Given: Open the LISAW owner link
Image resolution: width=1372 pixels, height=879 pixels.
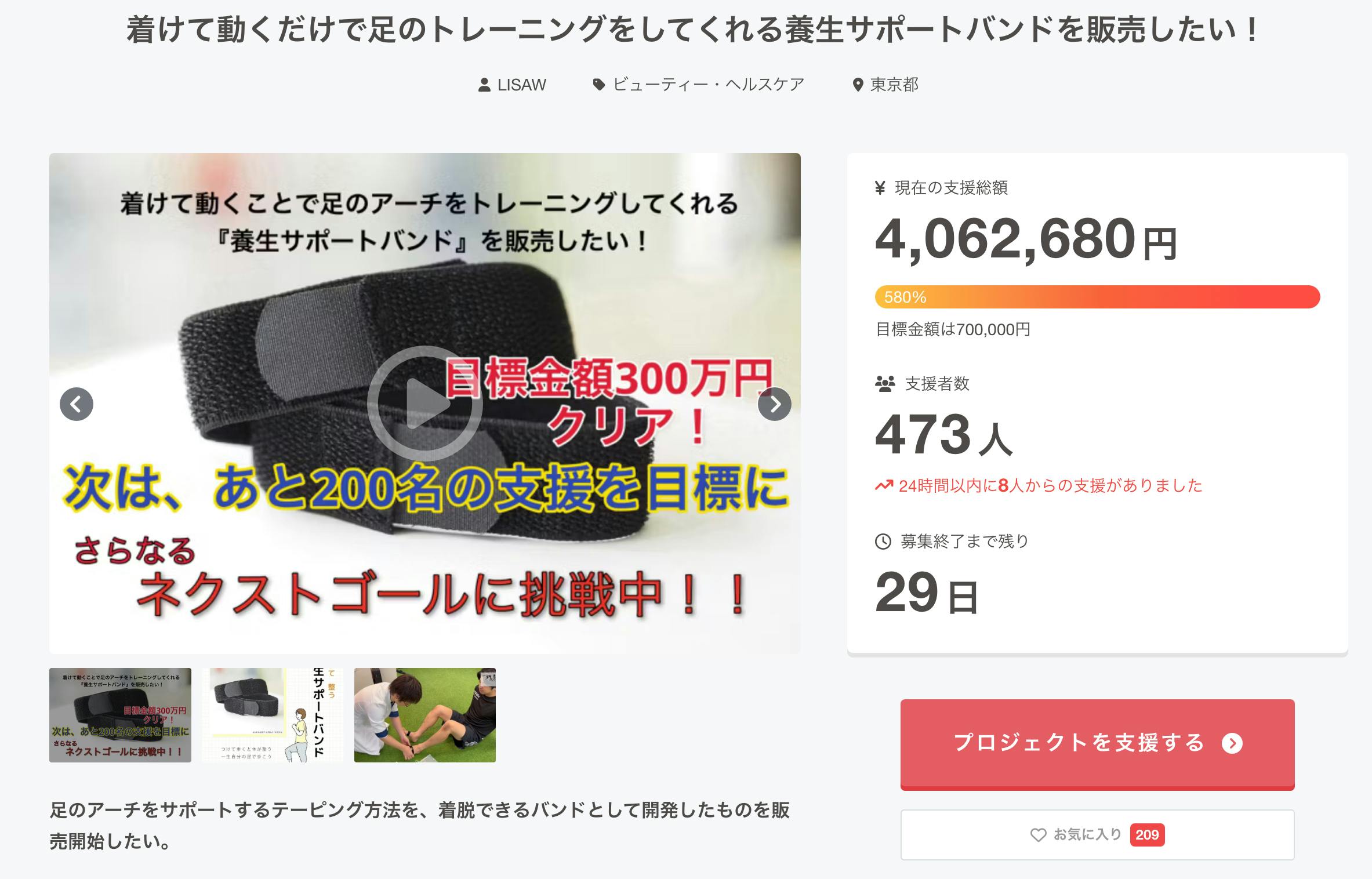Looking at the screenshot, I should (x=512, y=85).
